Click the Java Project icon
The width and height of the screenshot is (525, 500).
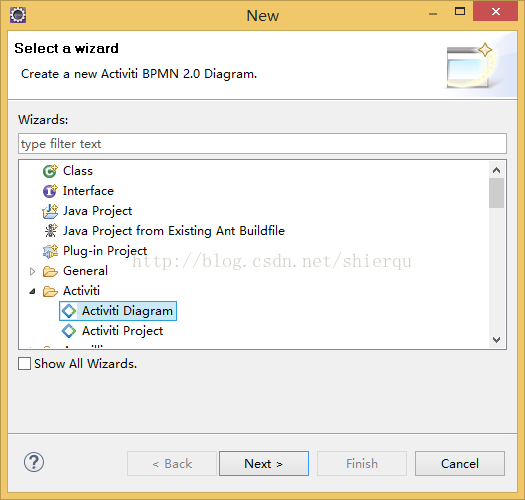coord(50,211)
